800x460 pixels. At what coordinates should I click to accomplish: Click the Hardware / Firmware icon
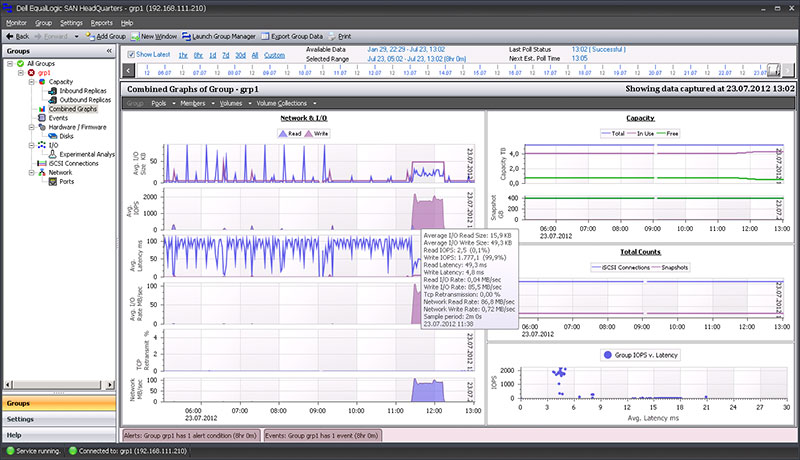(x=42, y=127)
